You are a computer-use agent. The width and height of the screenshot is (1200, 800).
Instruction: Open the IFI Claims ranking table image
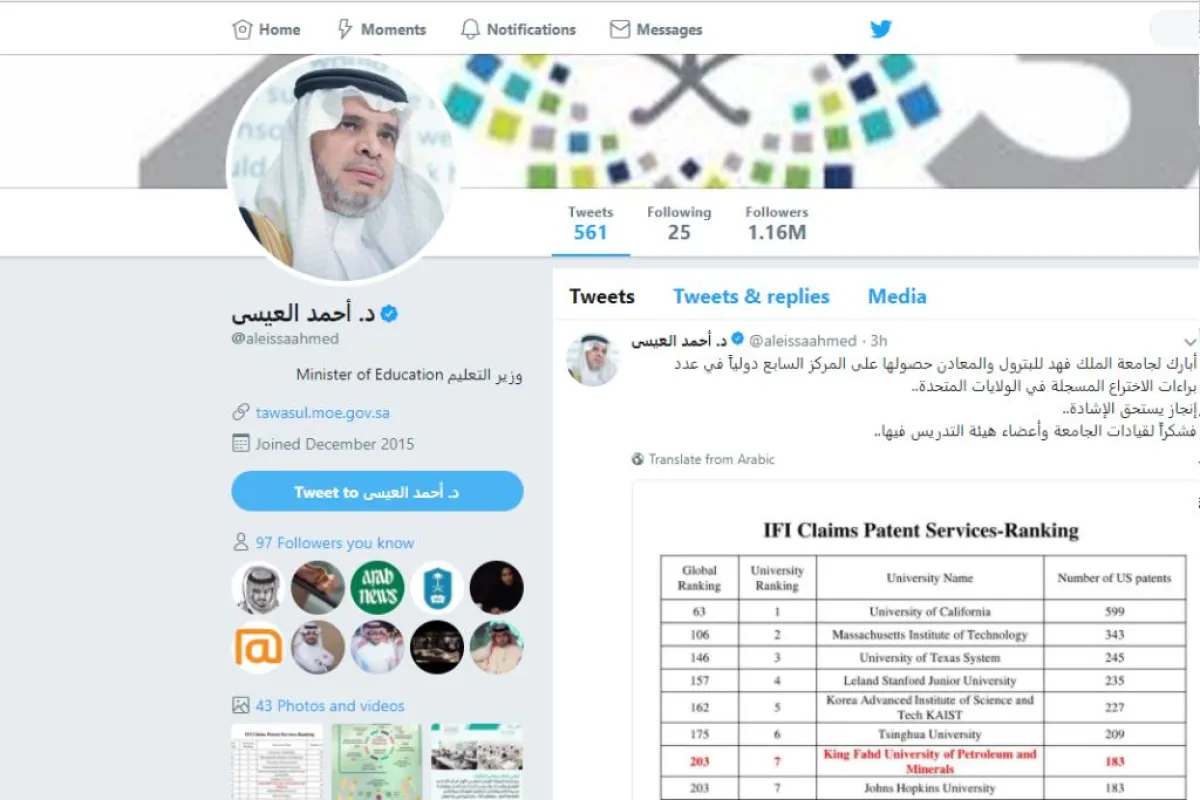click(914, 640)
